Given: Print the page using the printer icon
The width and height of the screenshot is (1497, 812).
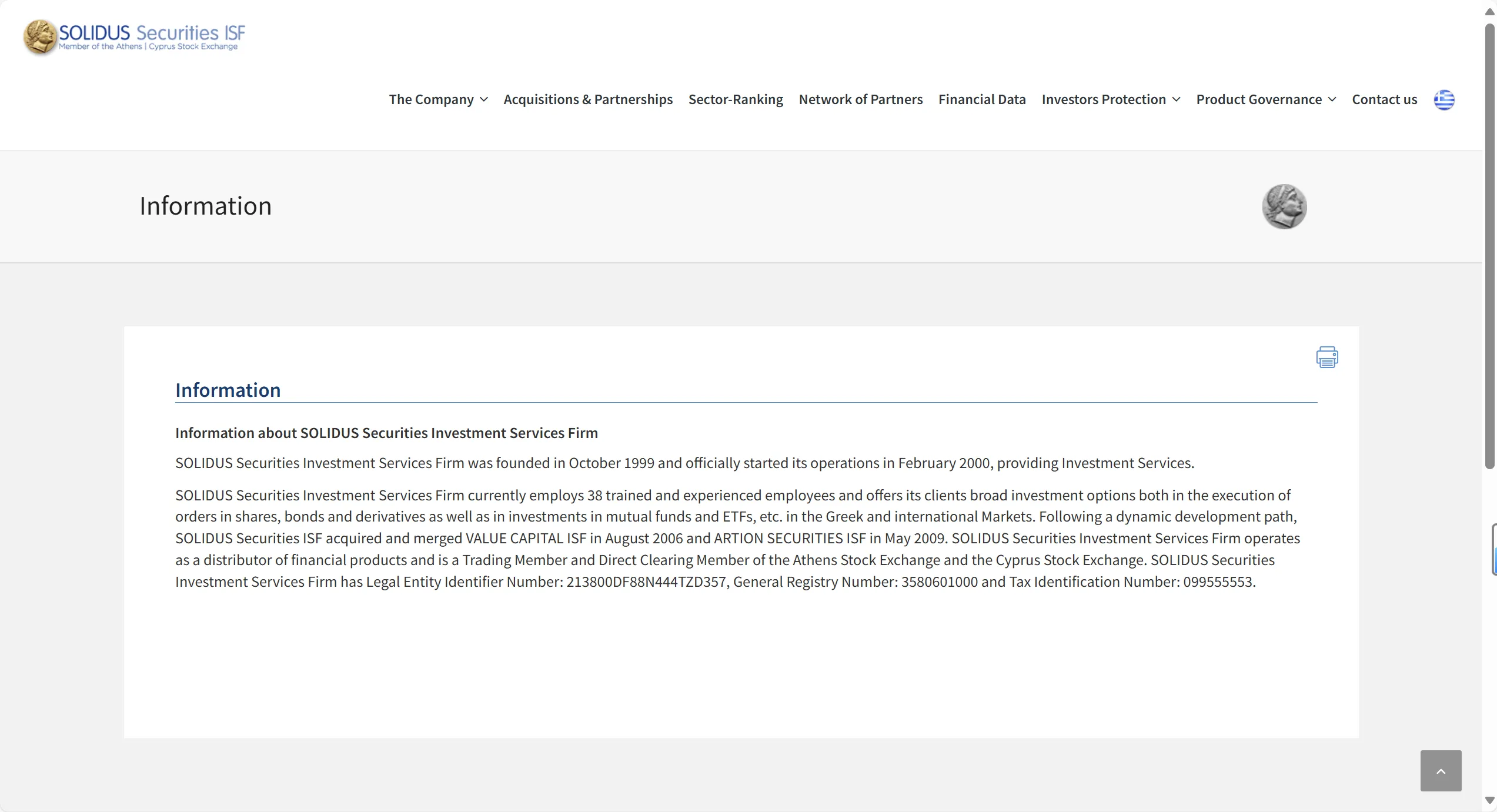Looking at the screenshot, I should point(1327,357).
